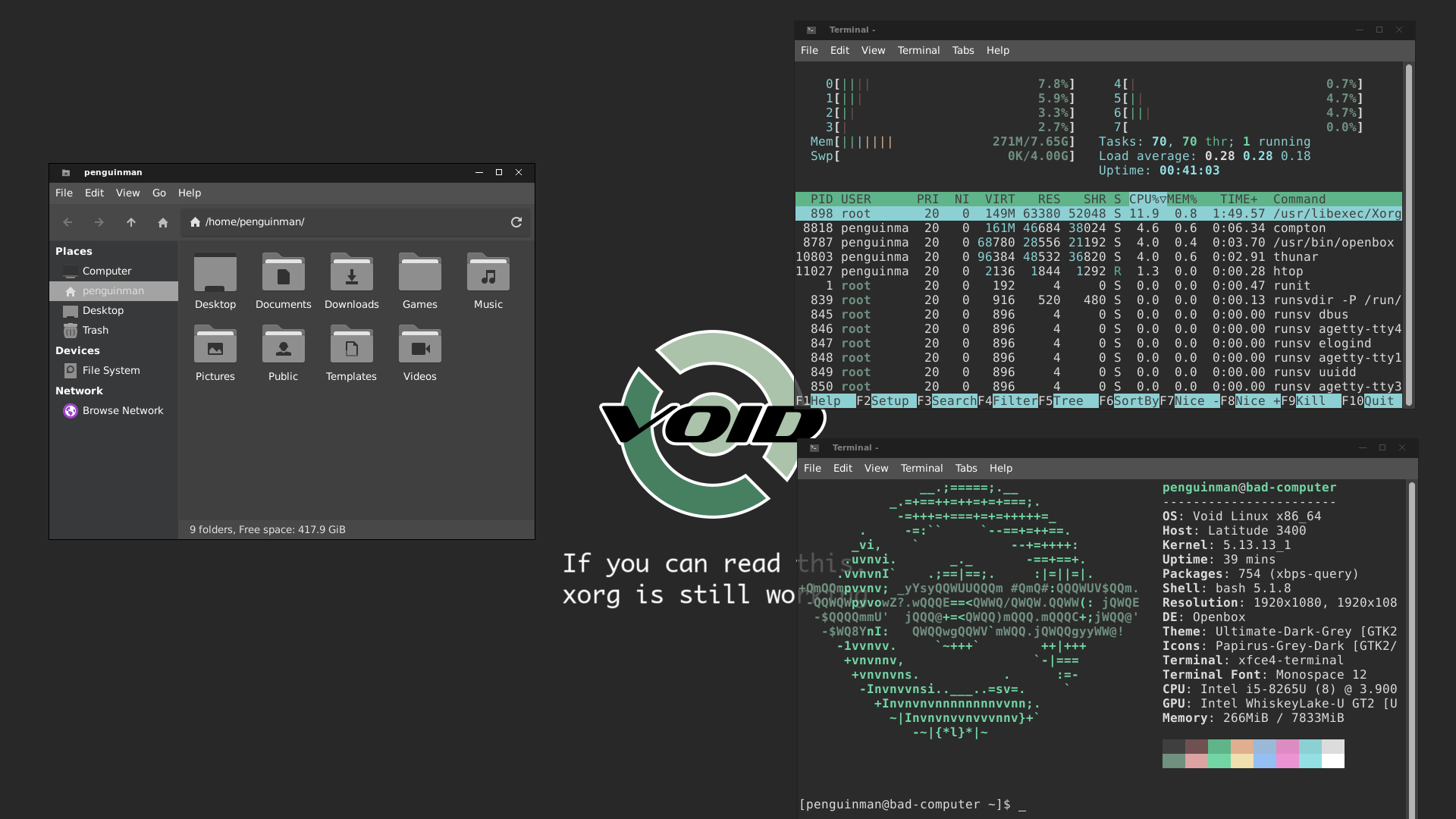Click white swatch in neofetch color palette

[x=1333, y=761]
